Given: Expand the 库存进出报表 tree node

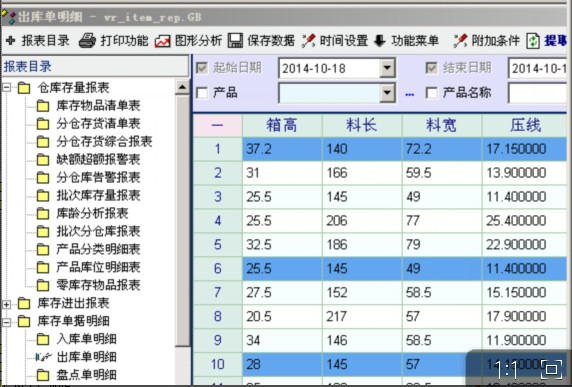Looking at the screenshot, I should [7, 303].
